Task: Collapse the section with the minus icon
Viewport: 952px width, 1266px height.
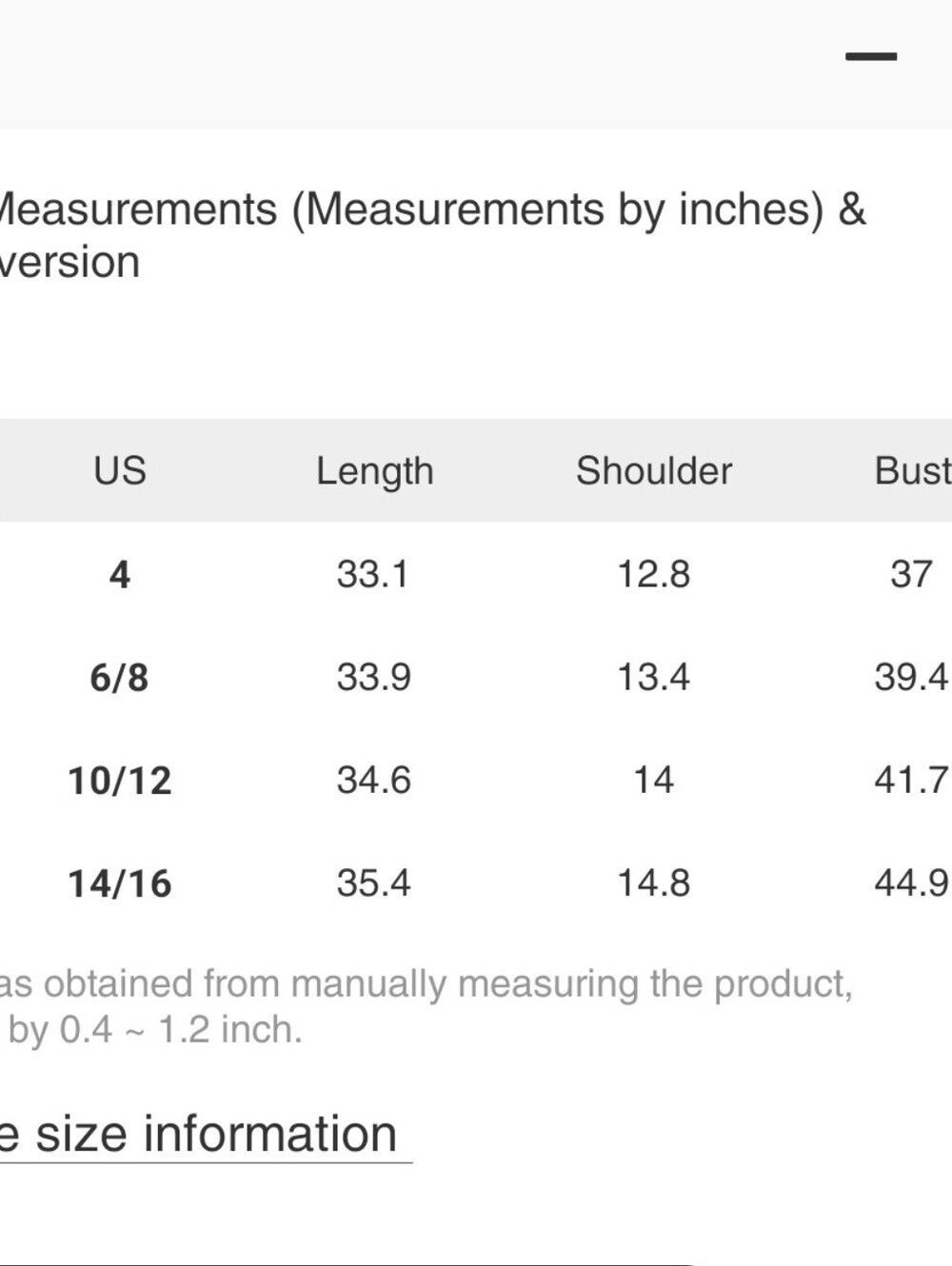Action: (871, 57)
